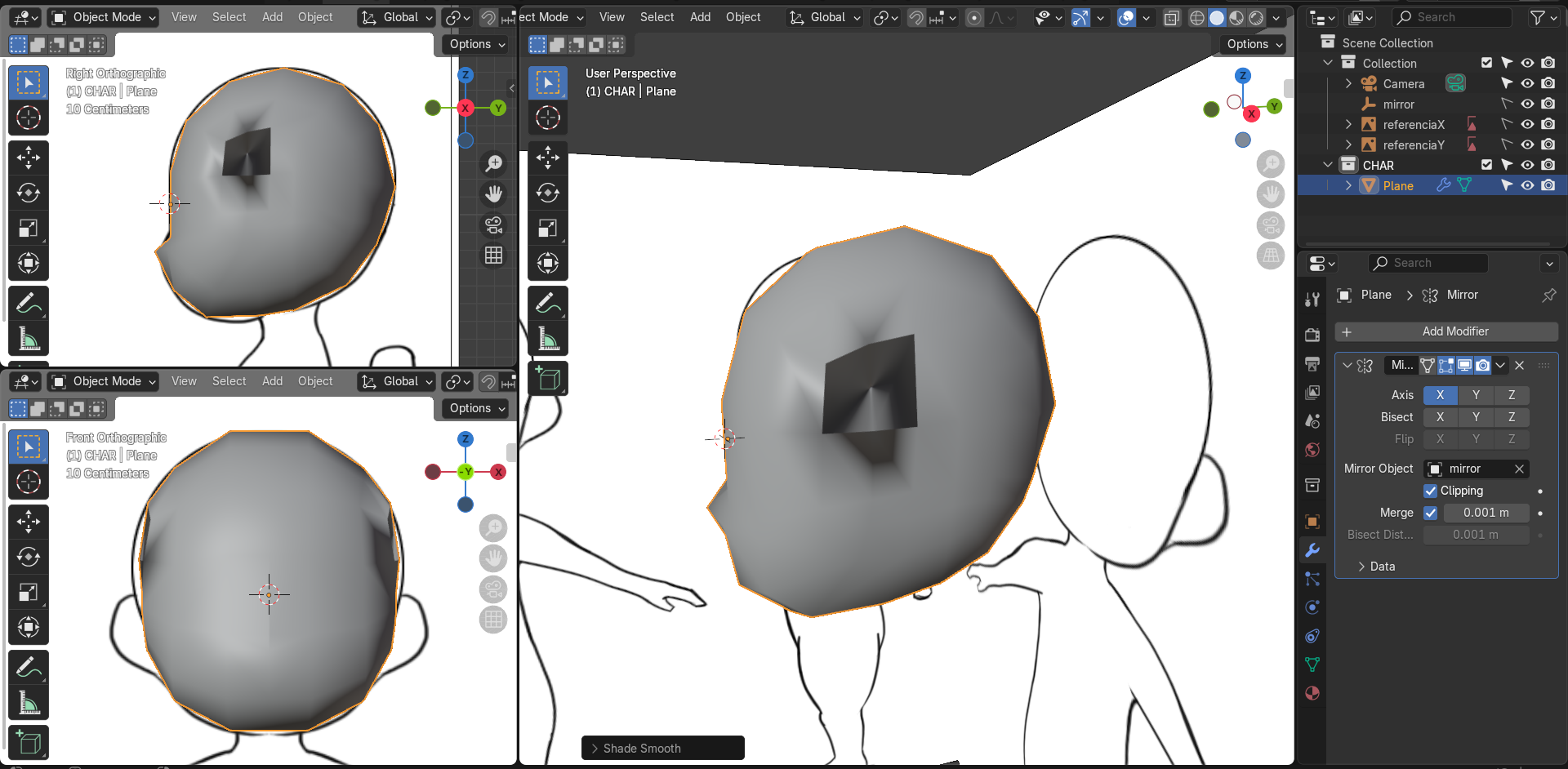Viewport: 1568px width, 769px height.
Task: Toggle camera view in perspective viewport
Action: (x=1271, y=225)
